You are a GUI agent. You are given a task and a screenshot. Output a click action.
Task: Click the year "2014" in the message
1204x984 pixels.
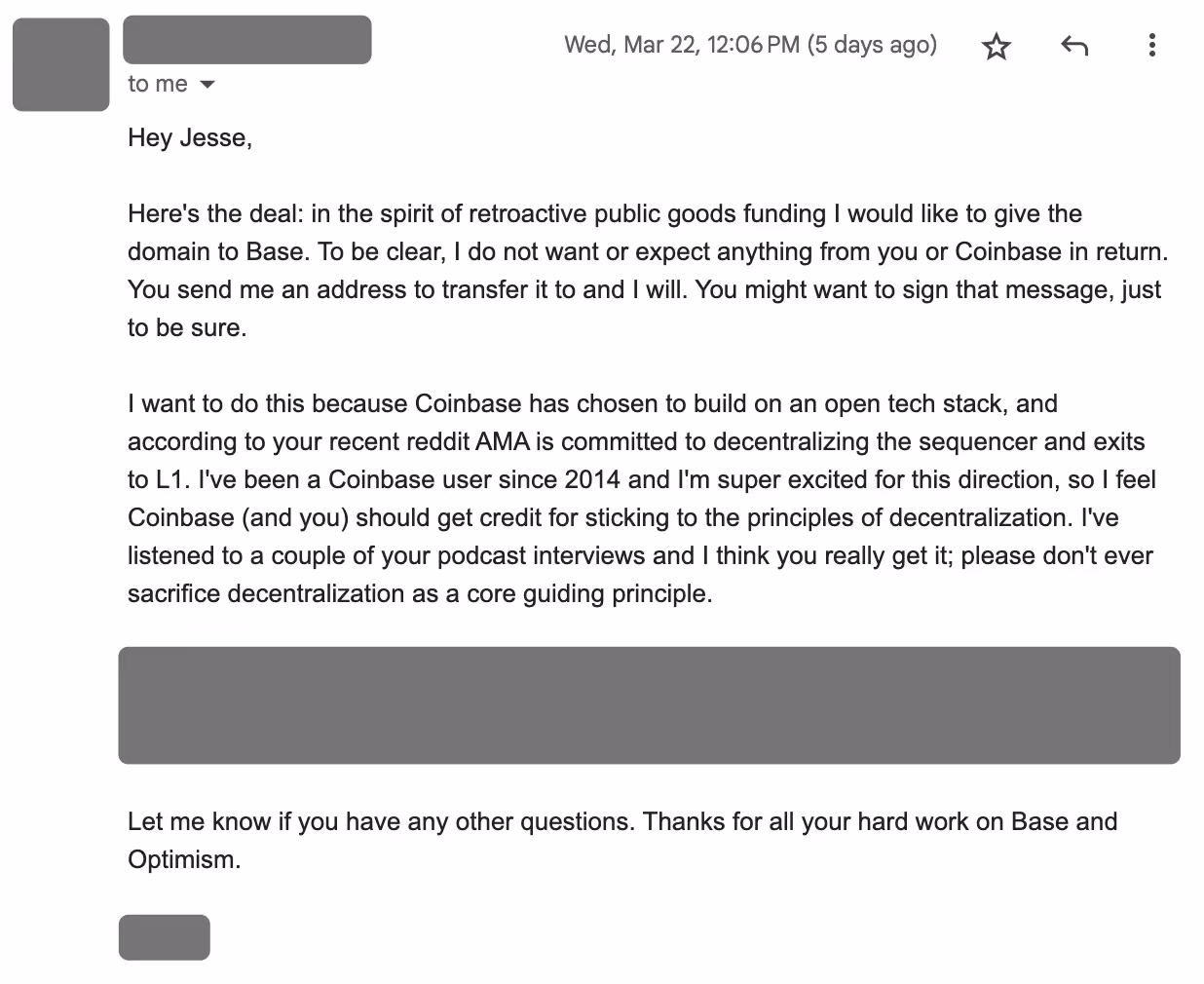(592, 479)
